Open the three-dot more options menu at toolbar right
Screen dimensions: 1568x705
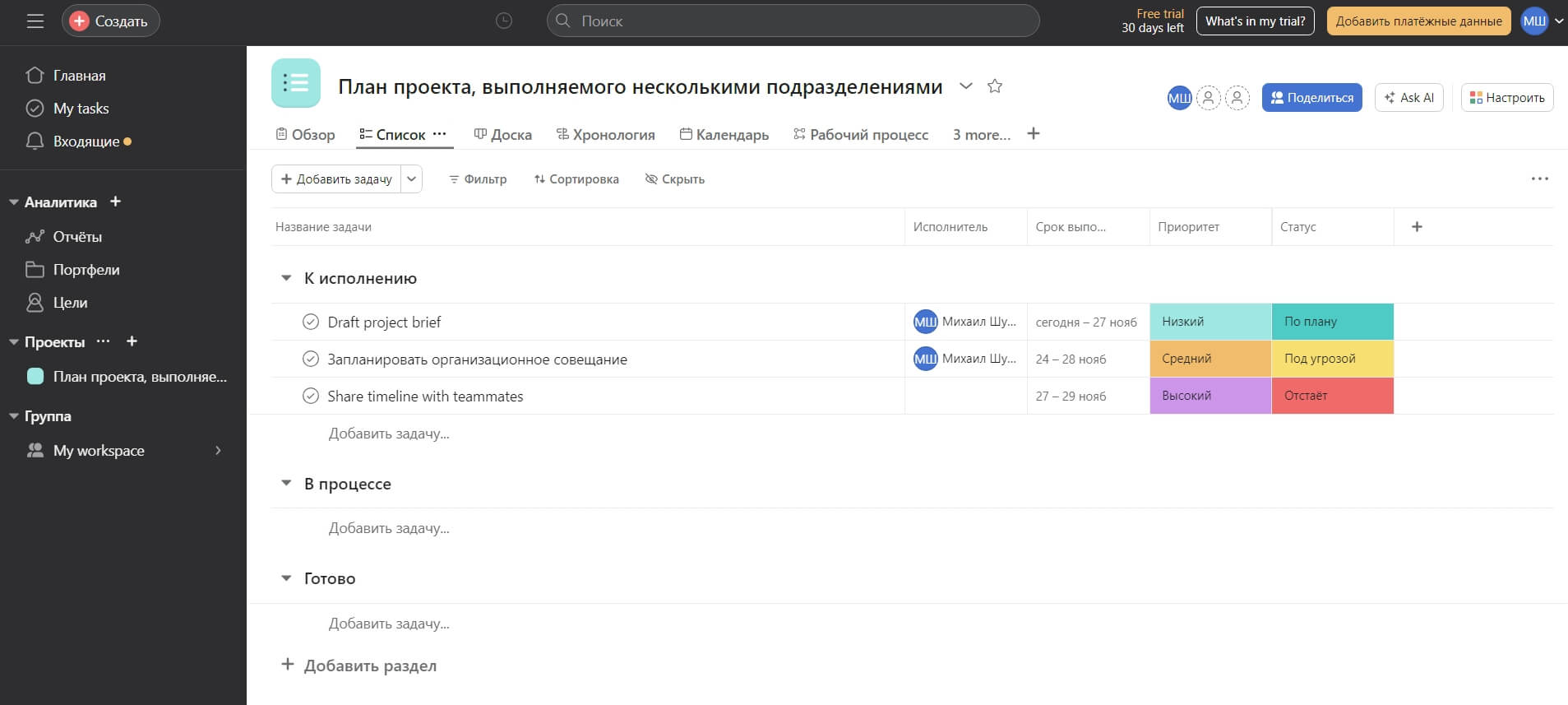[1540, 179]
